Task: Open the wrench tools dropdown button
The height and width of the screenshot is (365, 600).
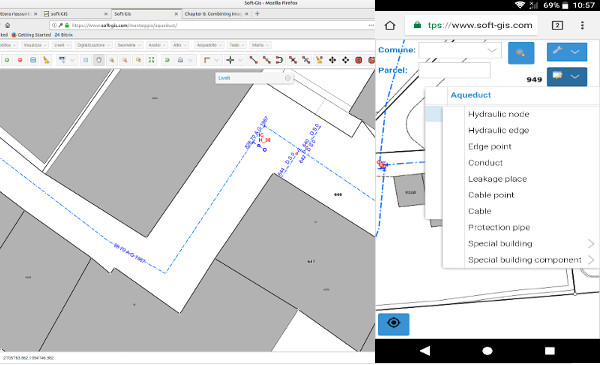Action: 567,52
